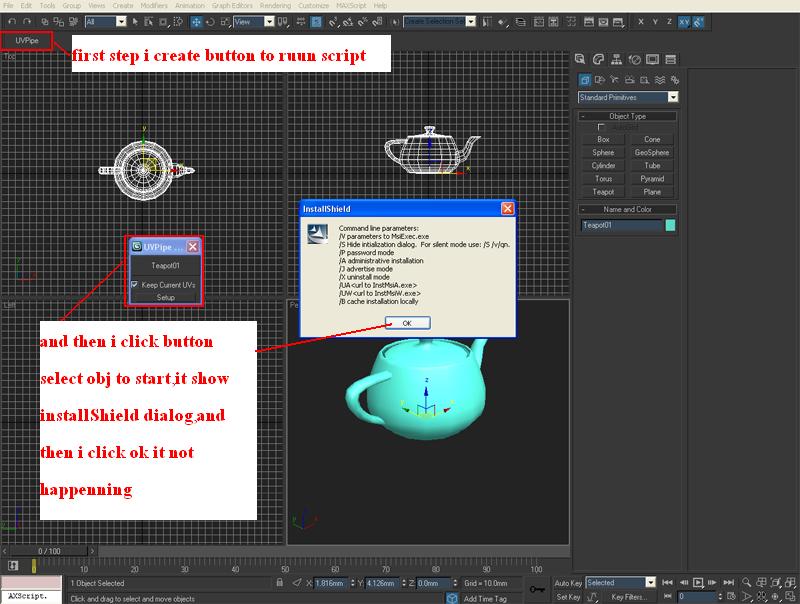Toggle Auto Key mode
The height and width of the screenshot is (604, 800).
click(568, 583)
